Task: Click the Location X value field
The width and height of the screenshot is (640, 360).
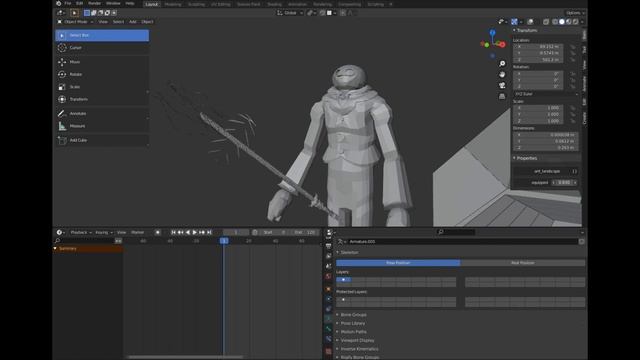Action: pos(538,47)
